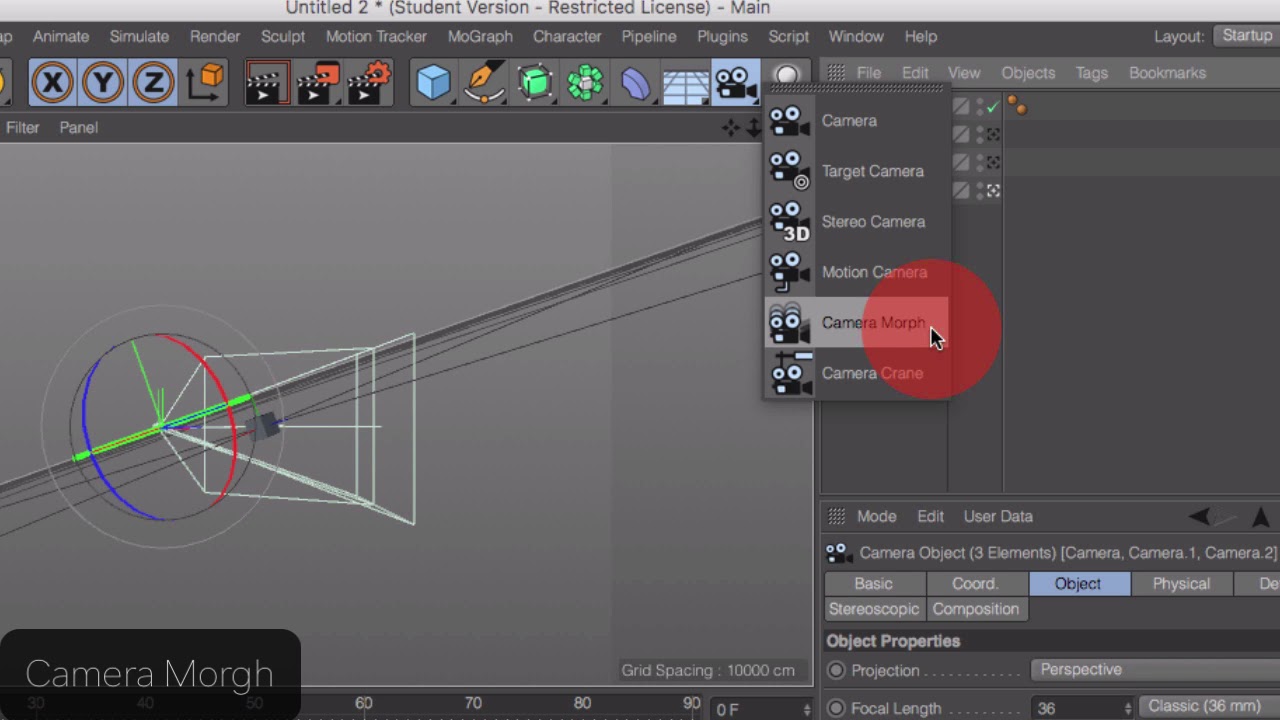Screen dimensions: 1280x720
Task: Open the Render menu
Action: pyautogui.click(x=215, y=36)
